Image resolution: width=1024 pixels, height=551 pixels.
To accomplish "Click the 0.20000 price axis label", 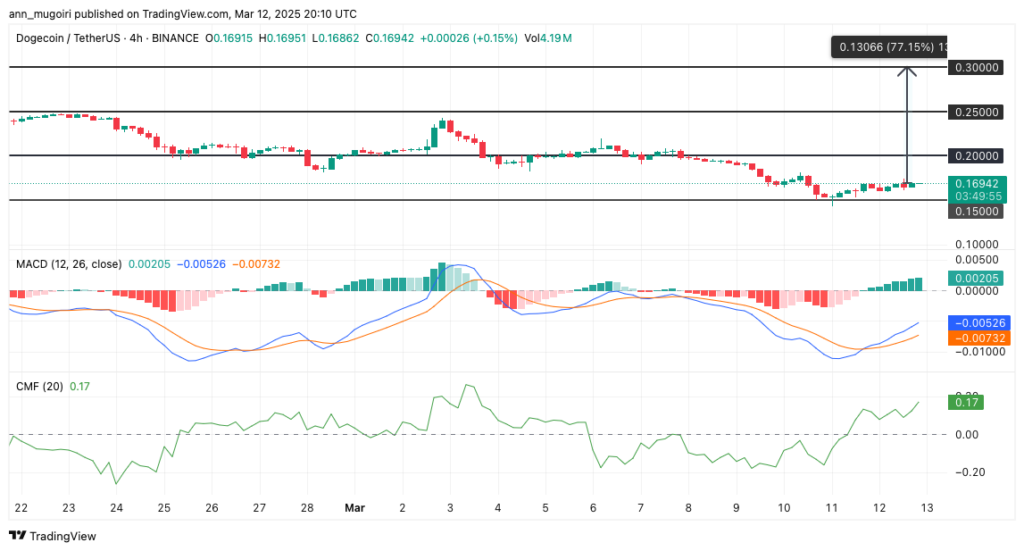I will coord(975,157).
